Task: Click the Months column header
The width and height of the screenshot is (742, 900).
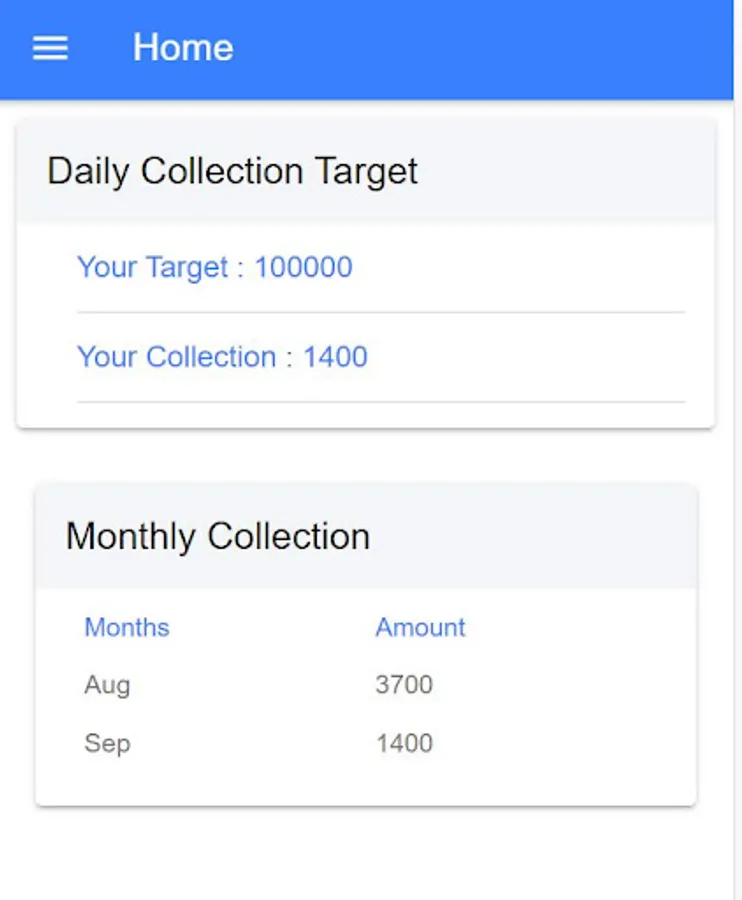Action: tap(127, 628)
